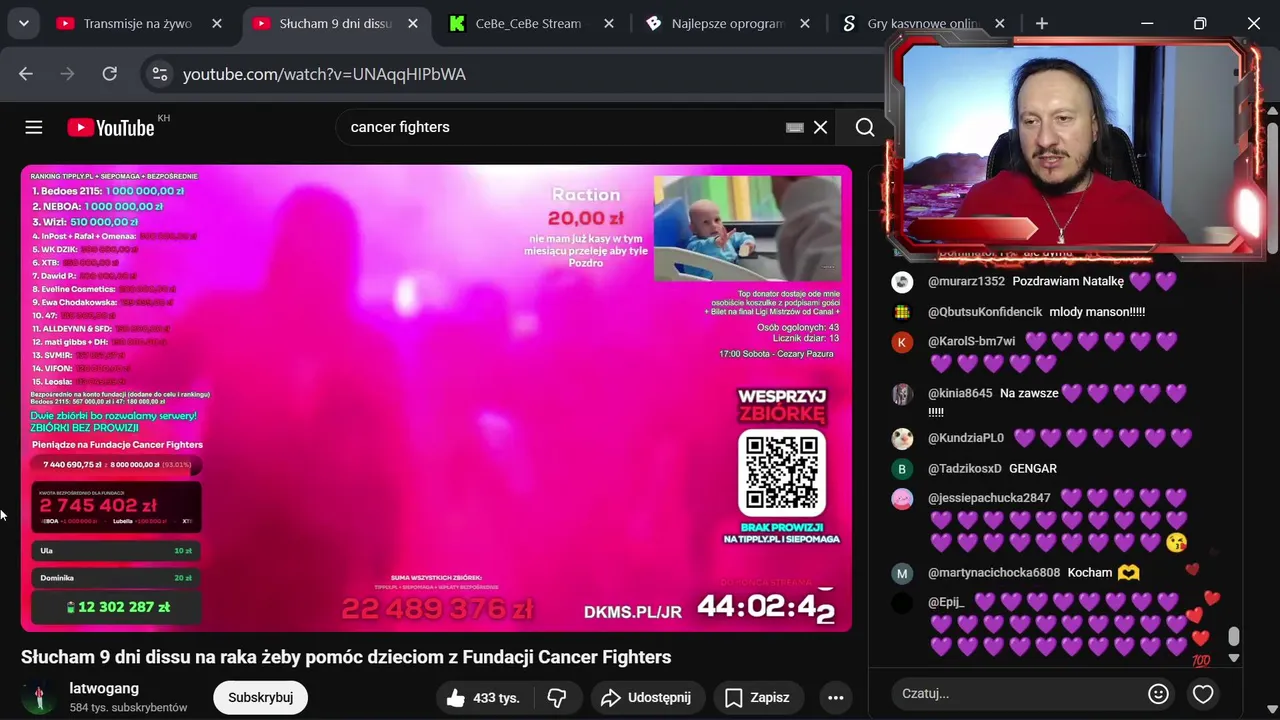Click the 'mlody manson!!!!!' chat message

[x=1097, y=312]
